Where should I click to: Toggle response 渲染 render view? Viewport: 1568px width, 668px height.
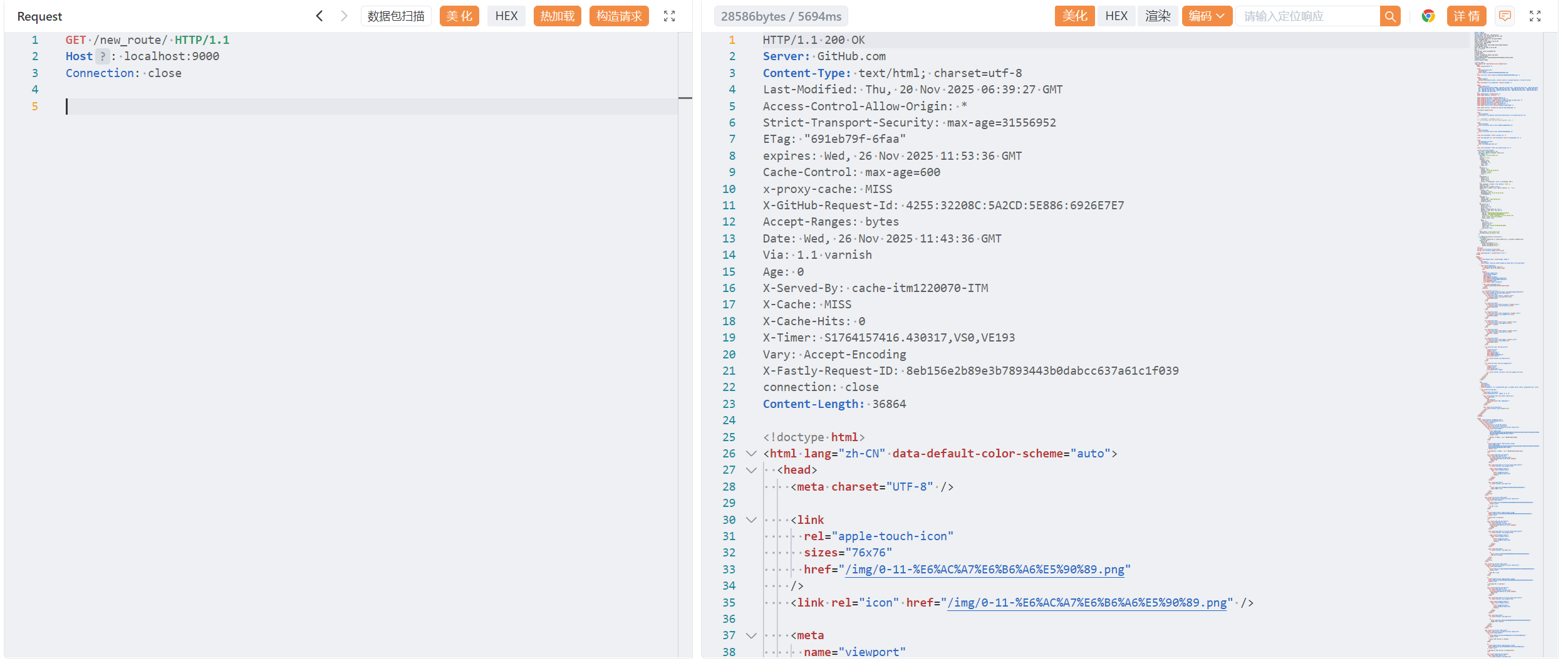[x=1158, y=16]
